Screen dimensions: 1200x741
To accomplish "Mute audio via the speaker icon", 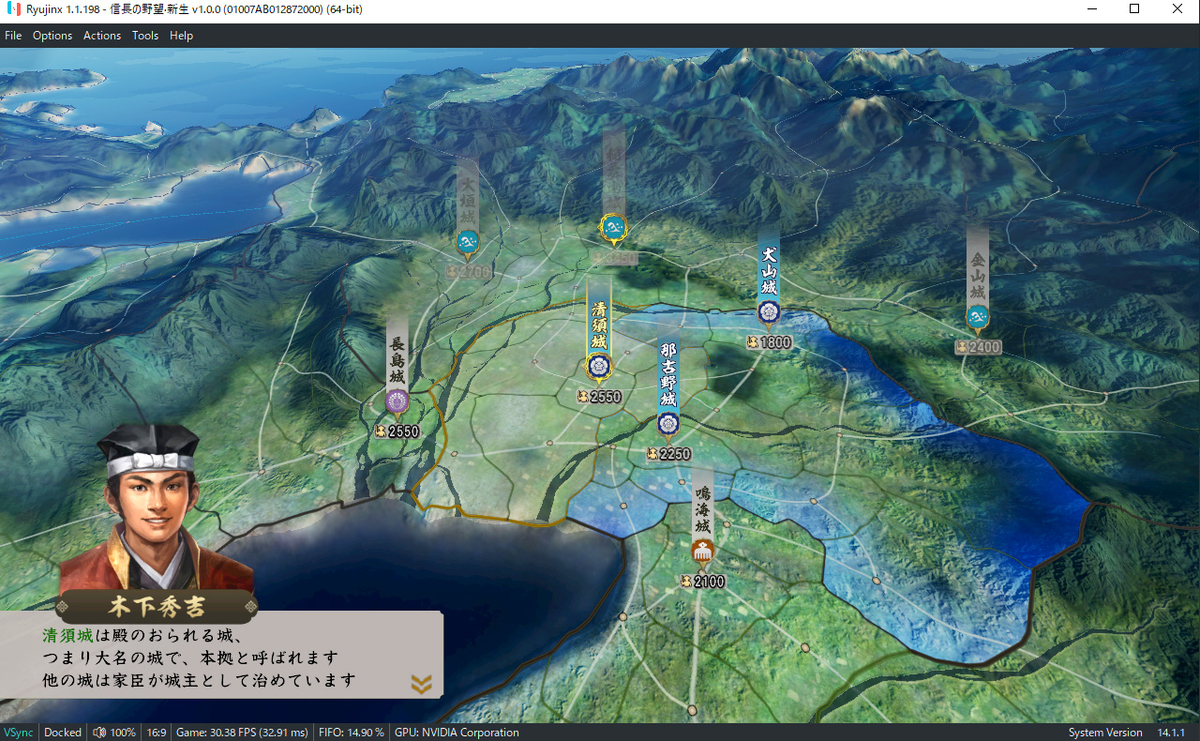I will pyautogui.click(x=100, y=732).
